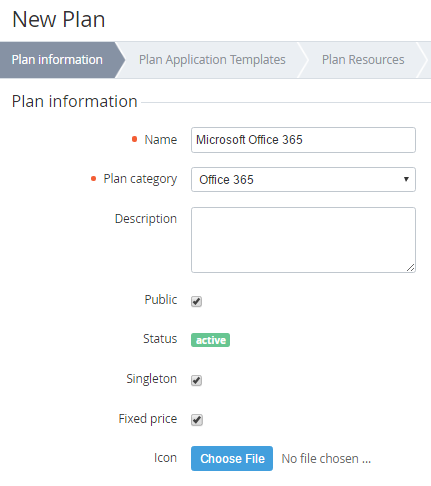Click the green active status badge
Image resolution: width=431 pixels, height=486 pixels.
210,340
